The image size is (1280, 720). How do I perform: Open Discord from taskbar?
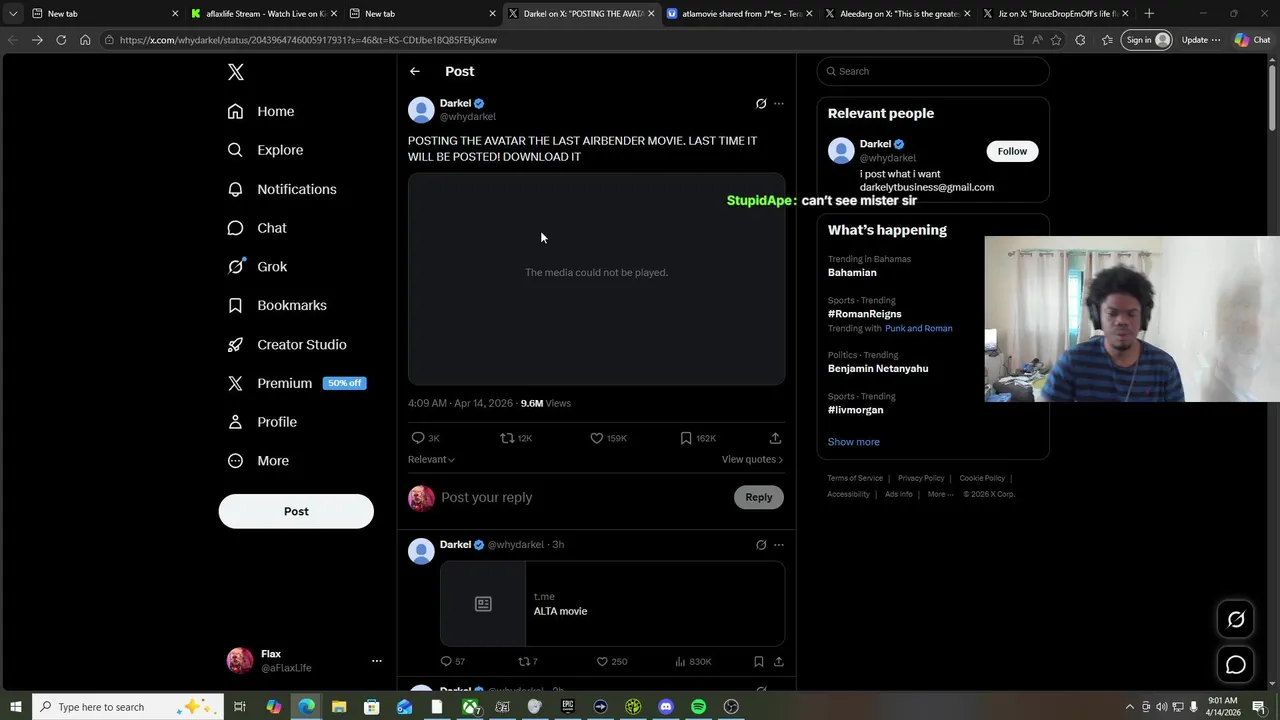[x=666, y=707]
